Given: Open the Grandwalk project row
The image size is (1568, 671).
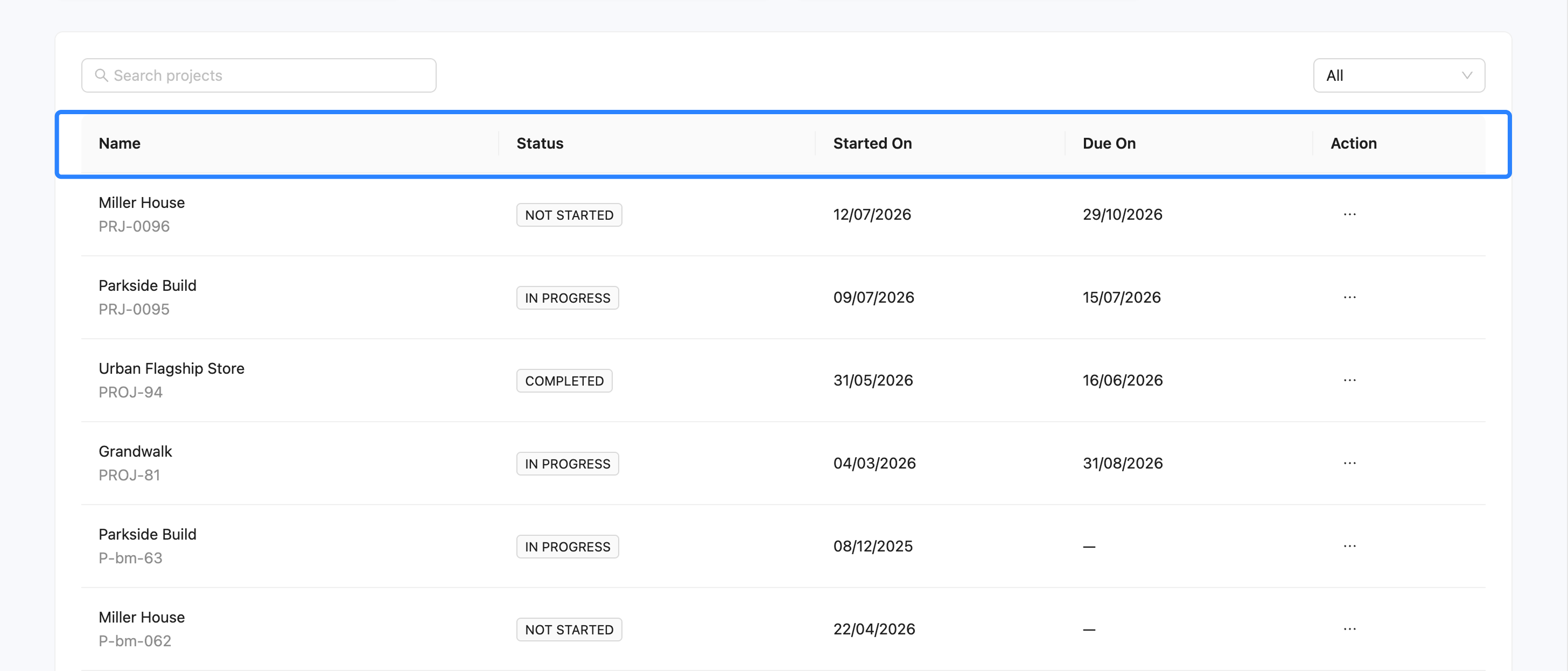Looking at the screenshot, I should [x=783, y=463].
